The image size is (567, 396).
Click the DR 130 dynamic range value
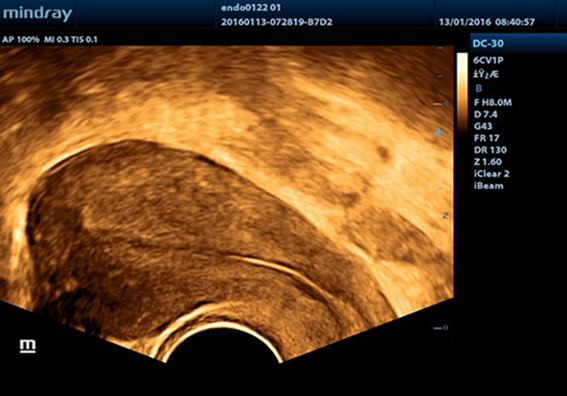(x=490, y=150)
